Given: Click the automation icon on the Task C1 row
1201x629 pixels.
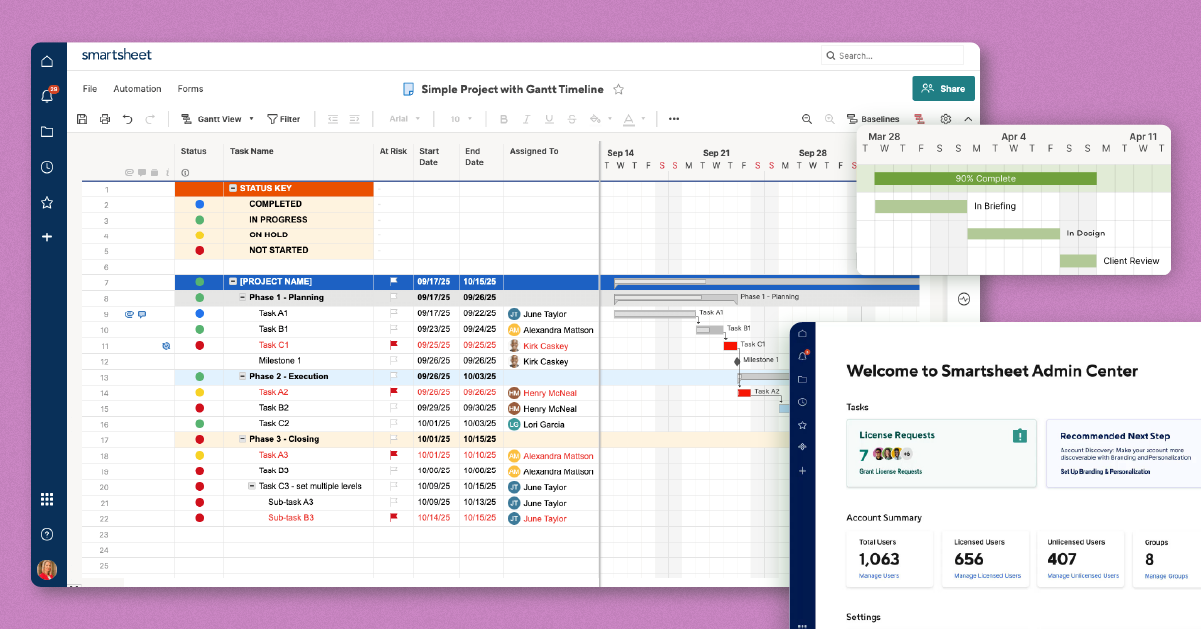Looking at the screenshot, I should [x=166, y=345].
